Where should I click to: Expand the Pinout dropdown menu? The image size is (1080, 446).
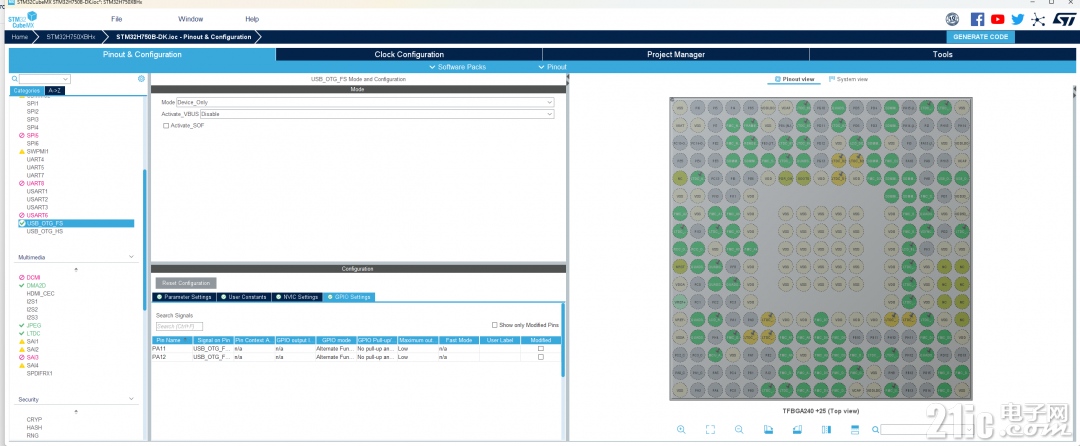pos(552,67)
